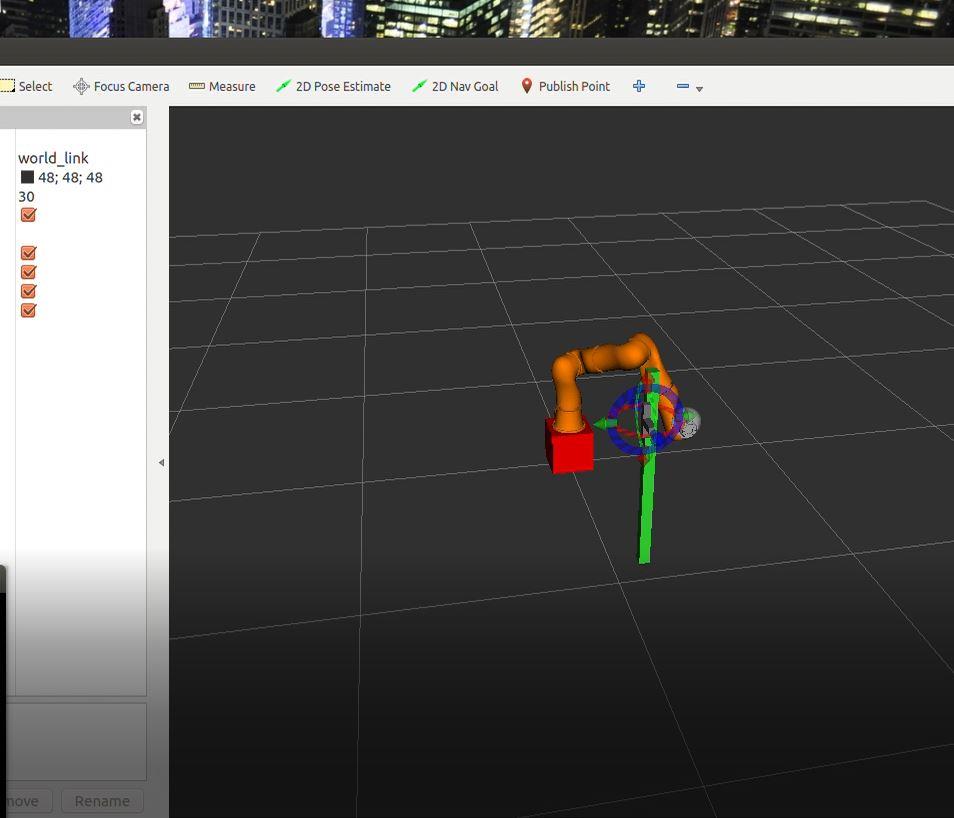Edit the frame rate value 30
Image resolution: width=954 pixels, height=818 pixels.
(x=26, y=197)
